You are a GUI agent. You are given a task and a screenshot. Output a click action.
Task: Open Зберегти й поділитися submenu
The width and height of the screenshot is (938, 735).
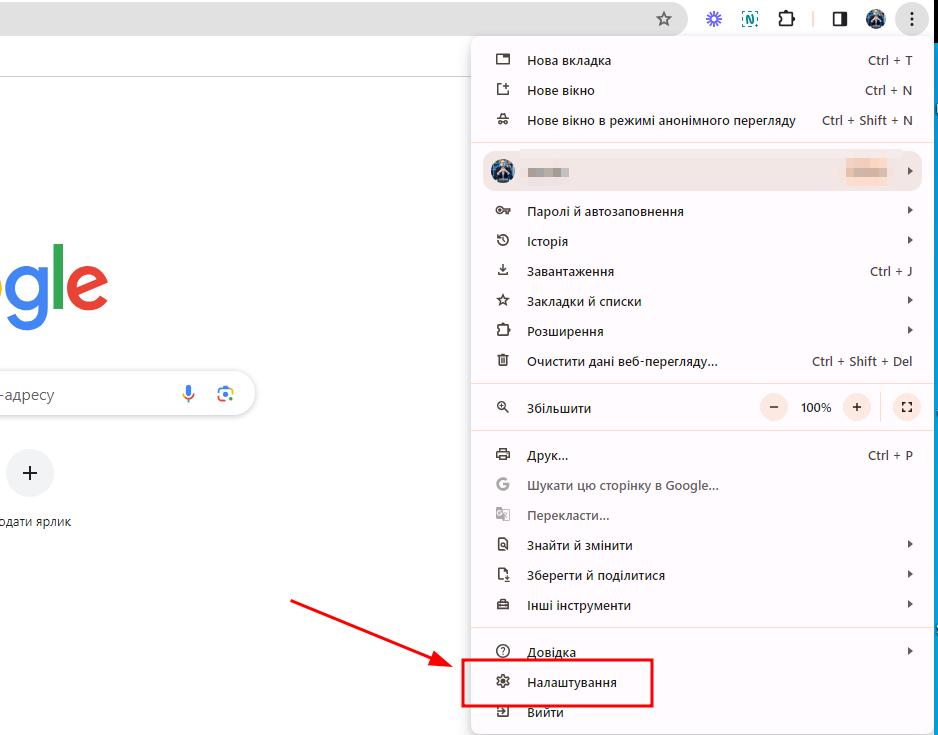pyautogui.click(x=704, y=575)
